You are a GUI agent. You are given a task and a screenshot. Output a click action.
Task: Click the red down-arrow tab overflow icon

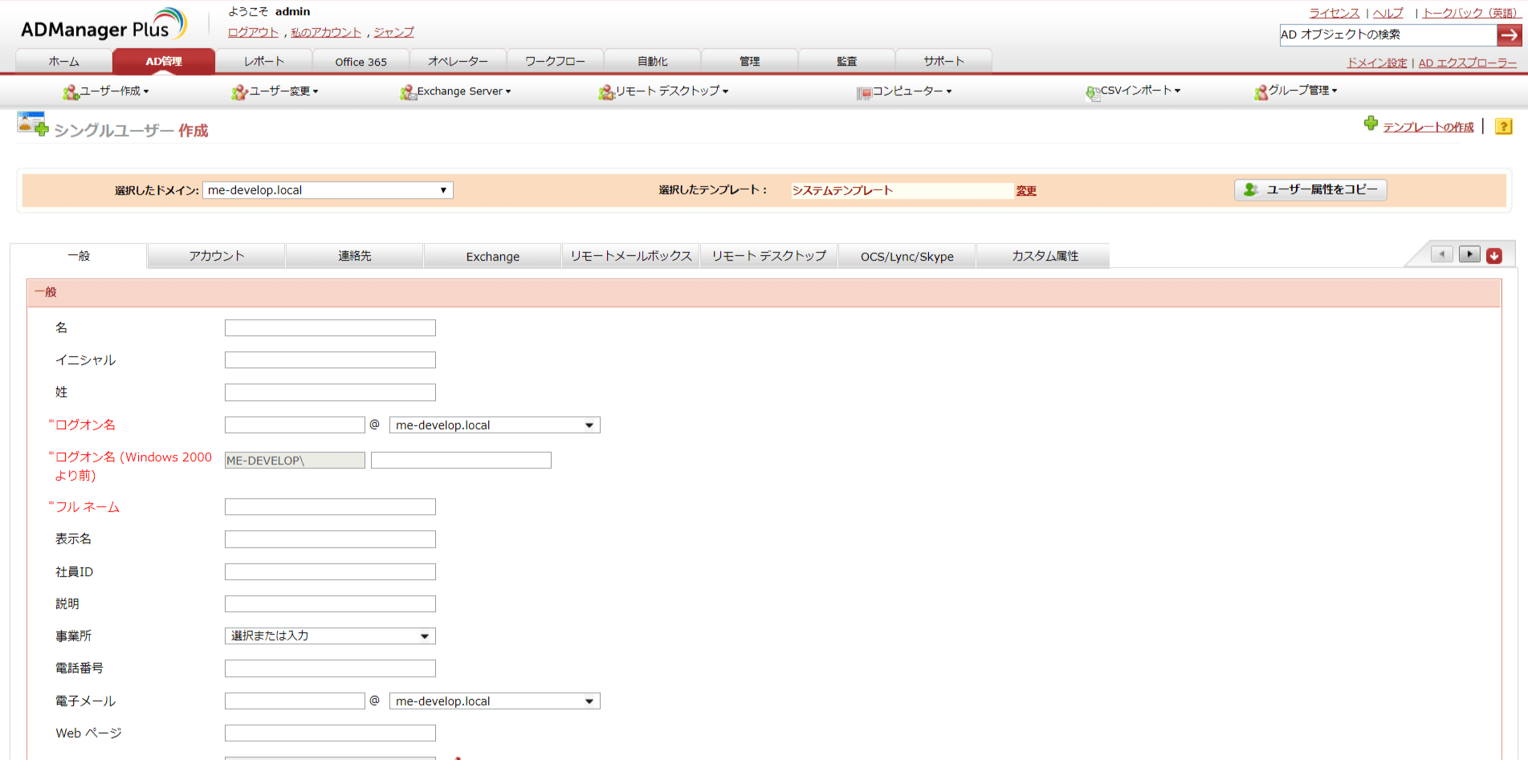tap(1494, 254)
